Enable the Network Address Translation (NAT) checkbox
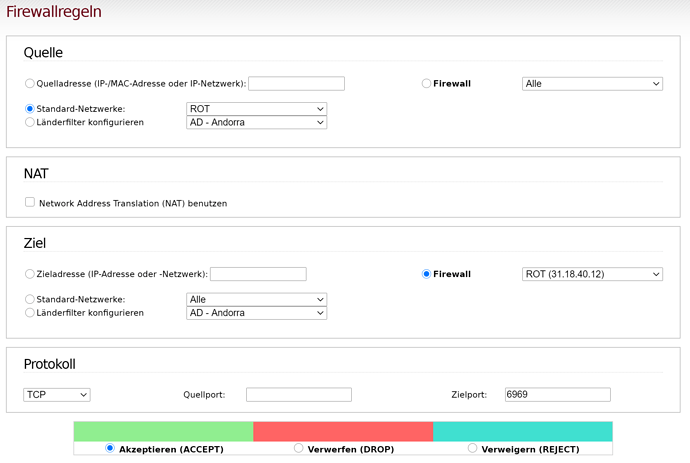Screen dimensions: 690x463 29,202
